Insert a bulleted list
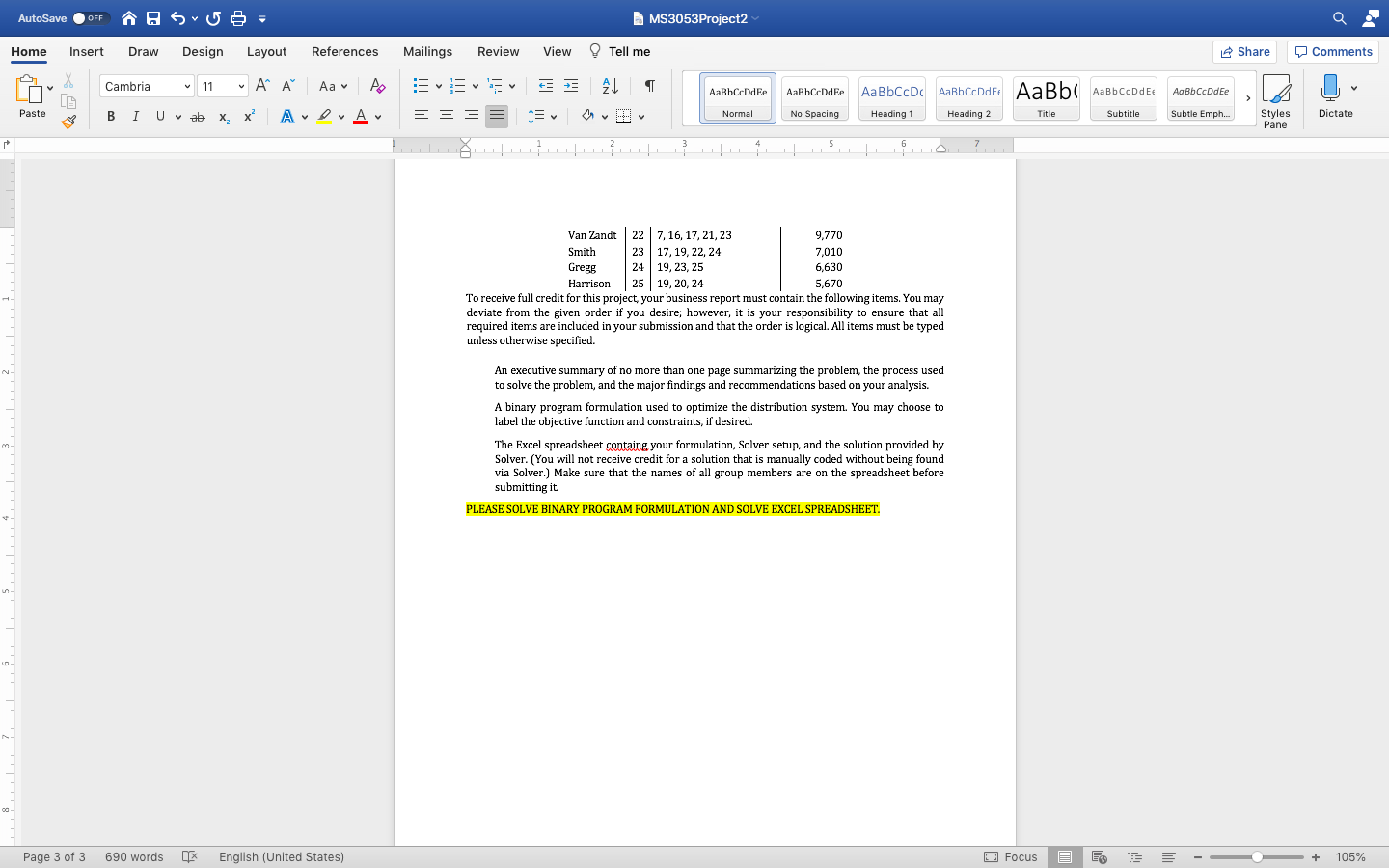Screen dimensions: 1389x868 421,86
